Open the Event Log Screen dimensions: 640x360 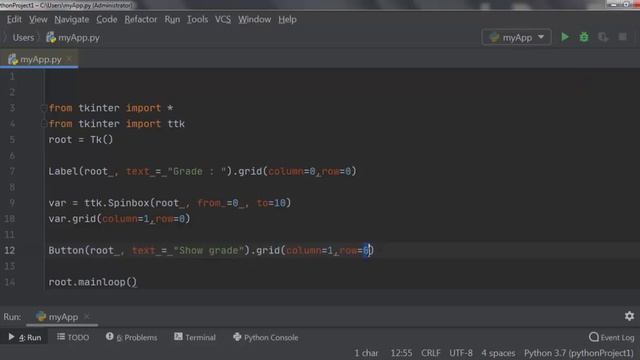[x=611, y=337]
